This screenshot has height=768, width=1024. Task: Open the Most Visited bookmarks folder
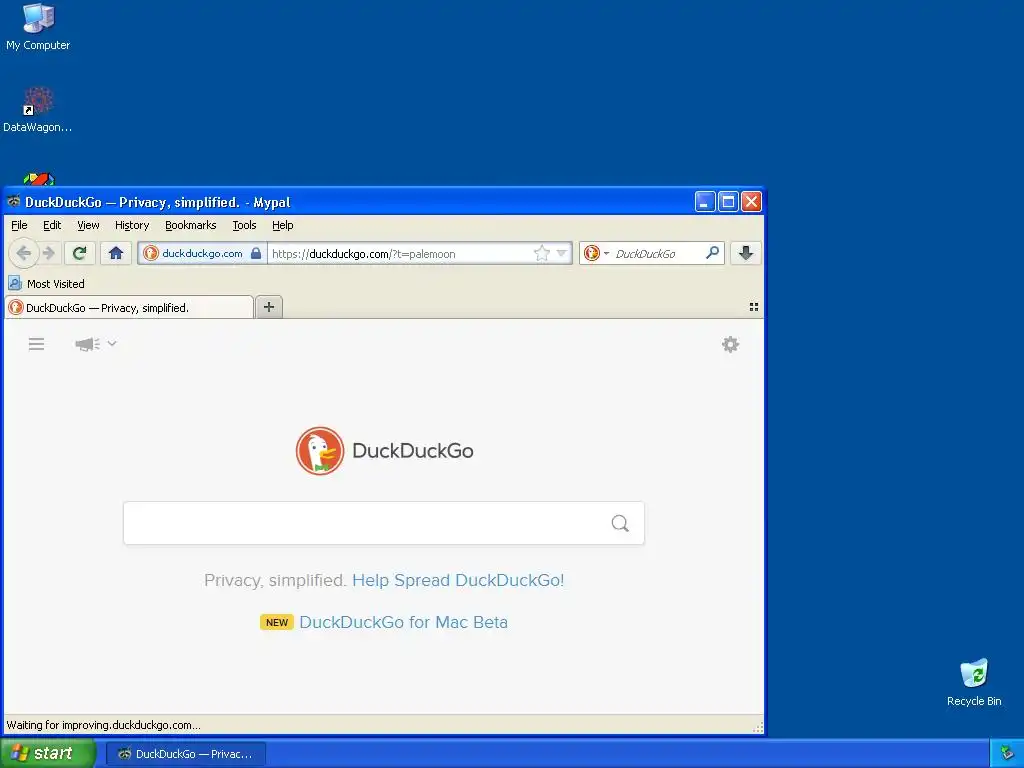(46, 284)
